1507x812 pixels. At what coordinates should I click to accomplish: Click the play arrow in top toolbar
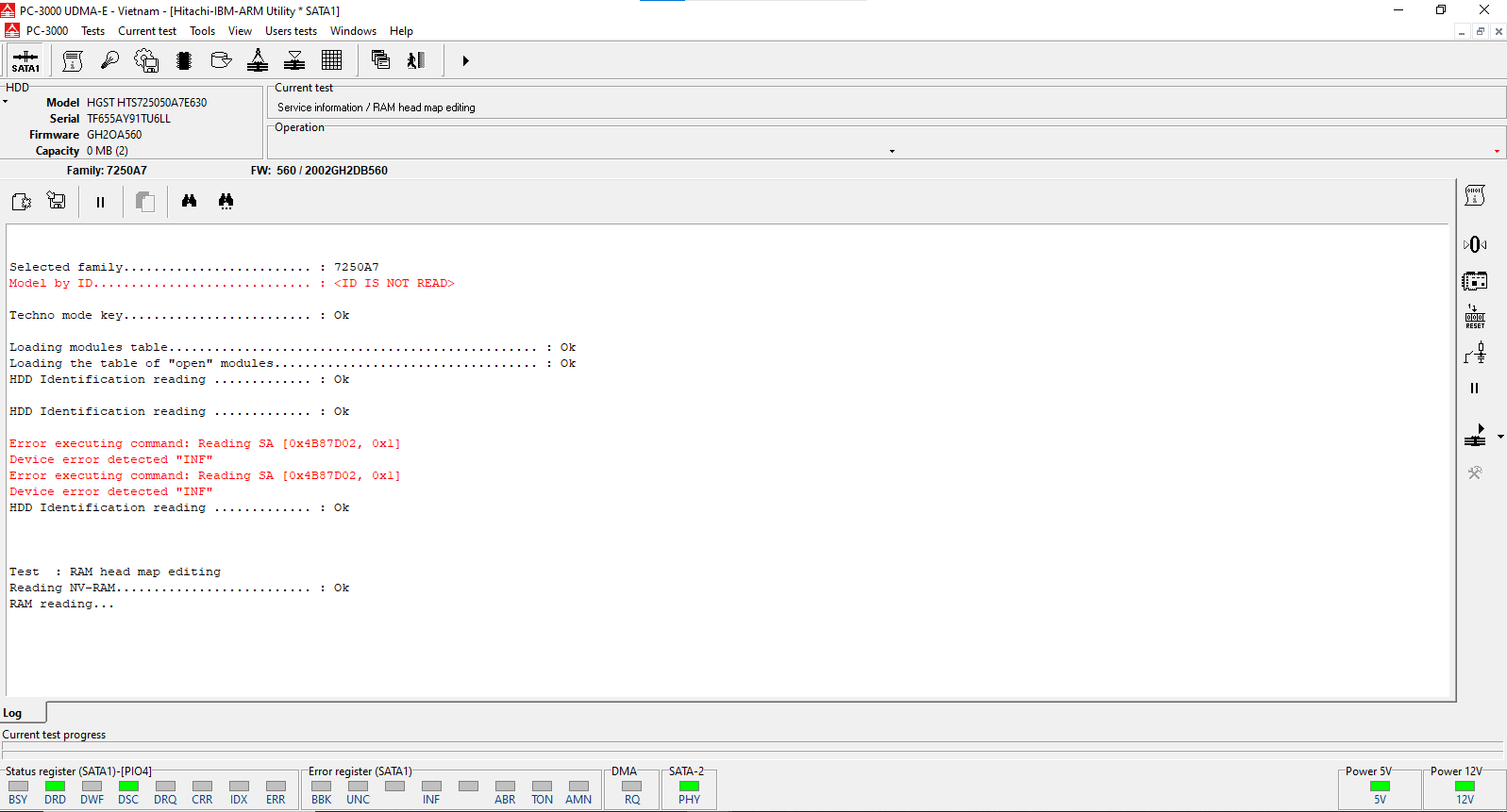[x=465, y=61]
